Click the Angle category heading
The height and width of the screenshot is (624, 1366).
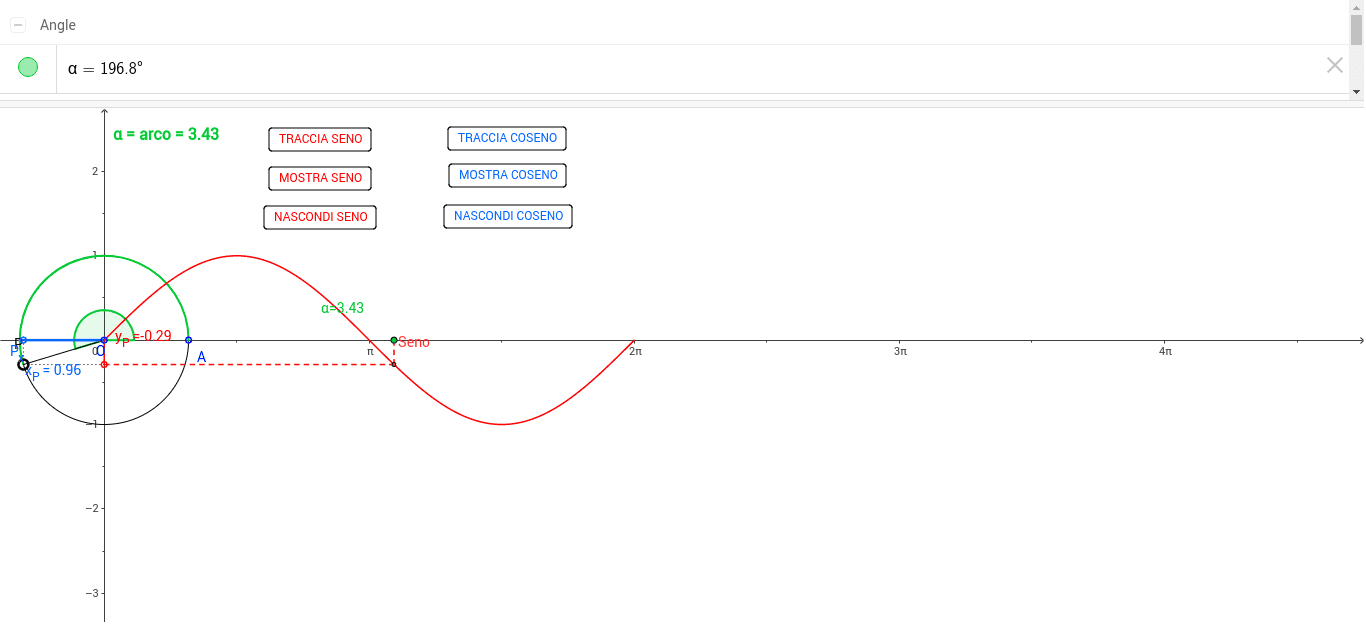[58, 25]
